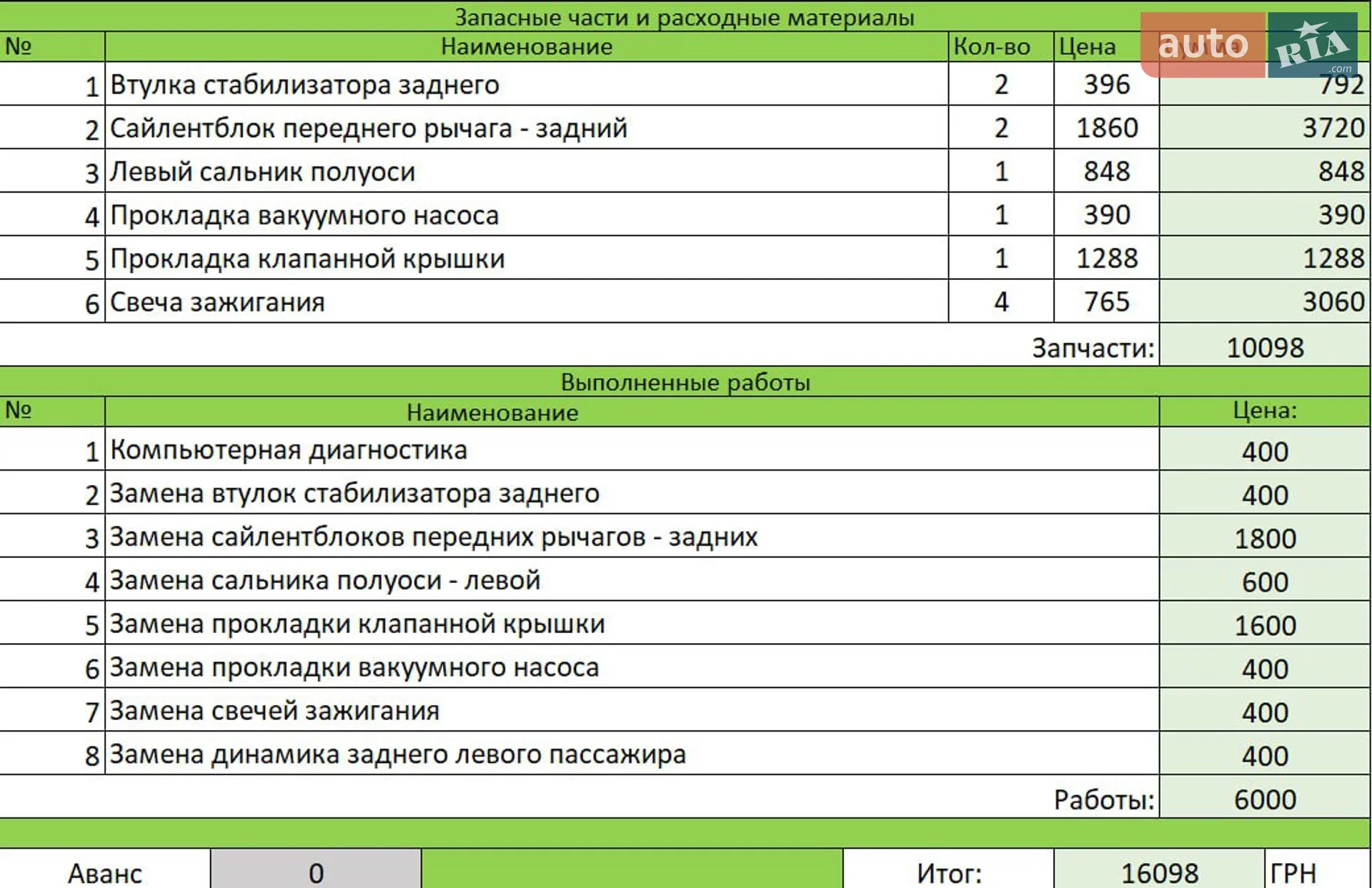The image size is (1372, 888).
Task: Click the 'Кол-во' column header
Action: pyautogui.click(x=1001, y=46)
